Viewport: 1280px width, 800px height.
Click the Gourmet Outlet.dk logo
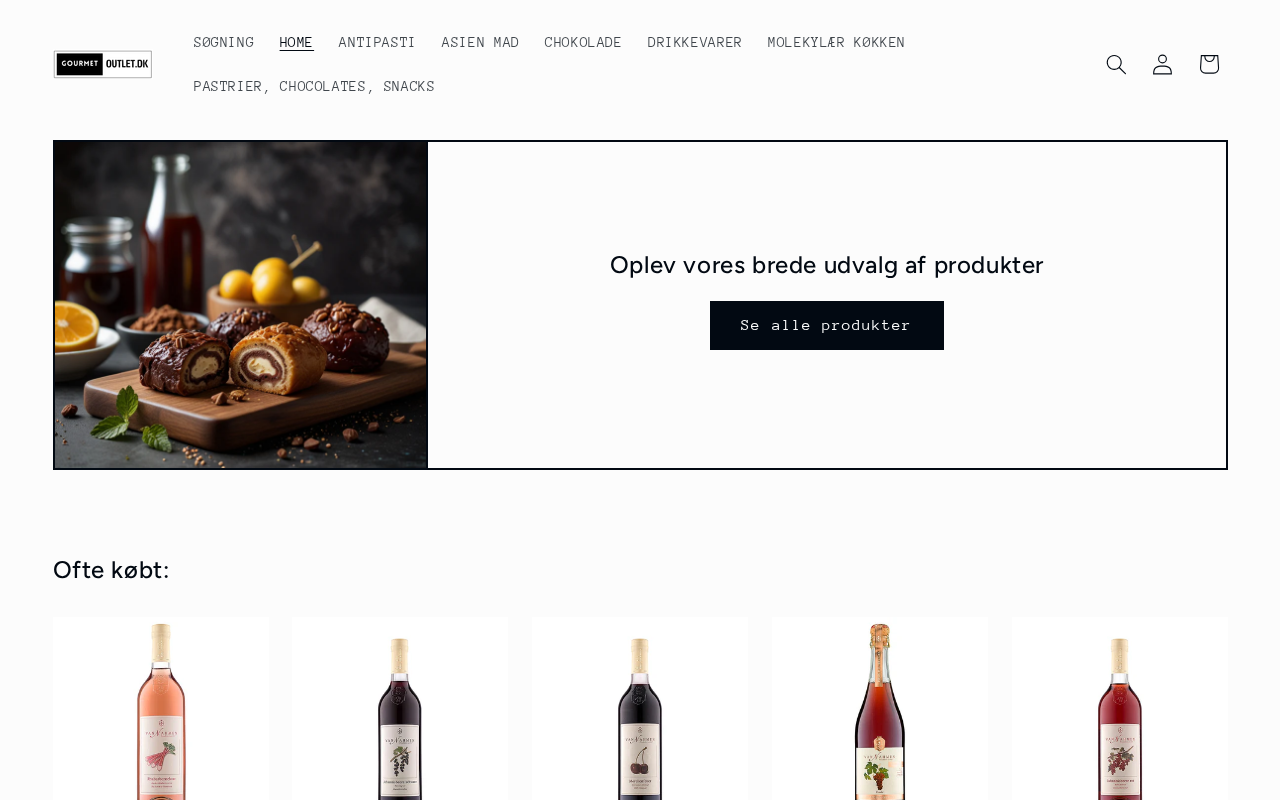(x=103, y=64)
